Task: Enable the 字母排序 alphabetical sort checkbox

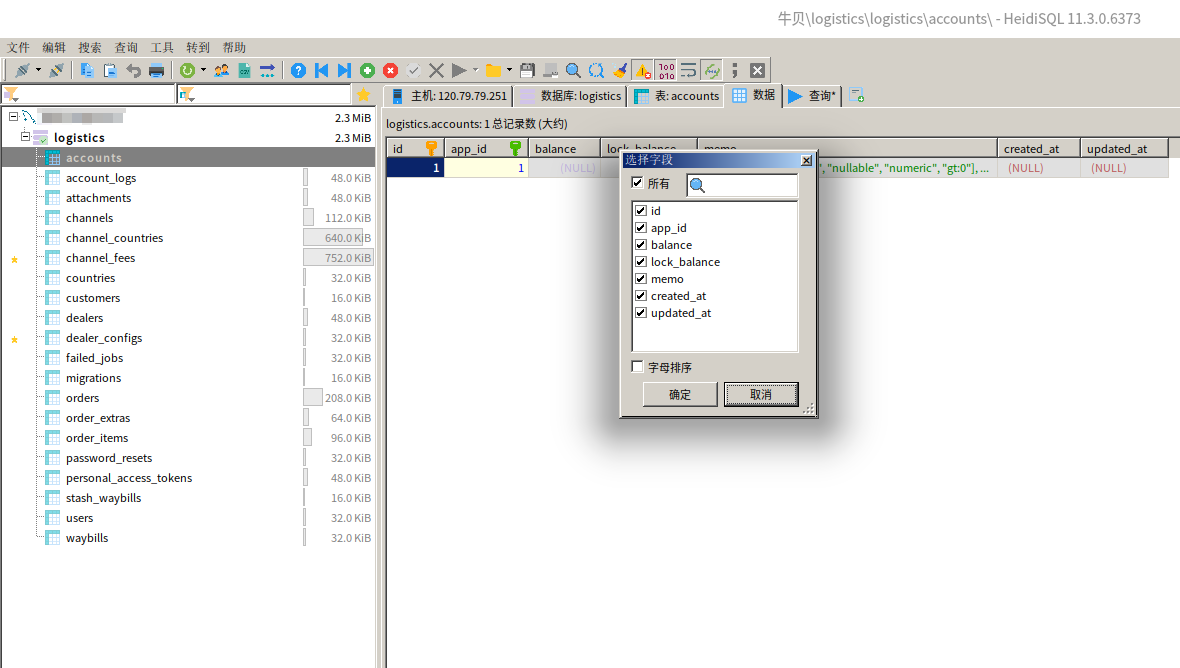Action: tap(637, 366)
